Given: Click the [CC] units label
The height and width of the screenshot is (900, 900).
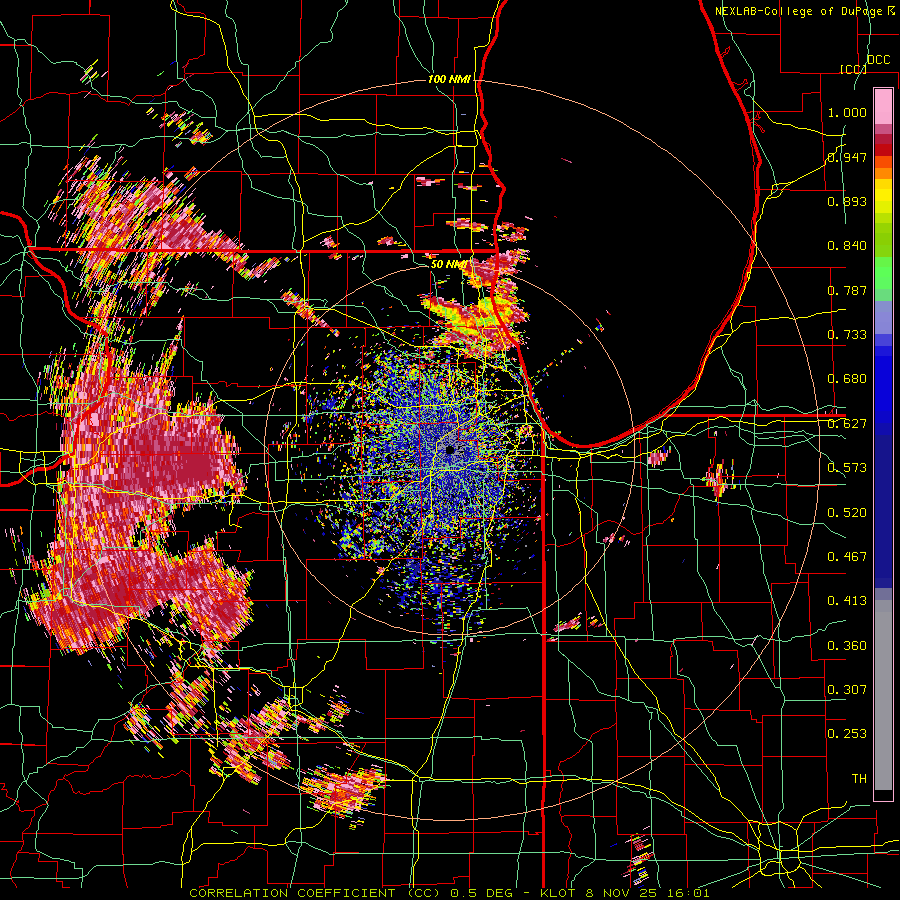Looking at the screenshot, I should (x=853, y=69).
